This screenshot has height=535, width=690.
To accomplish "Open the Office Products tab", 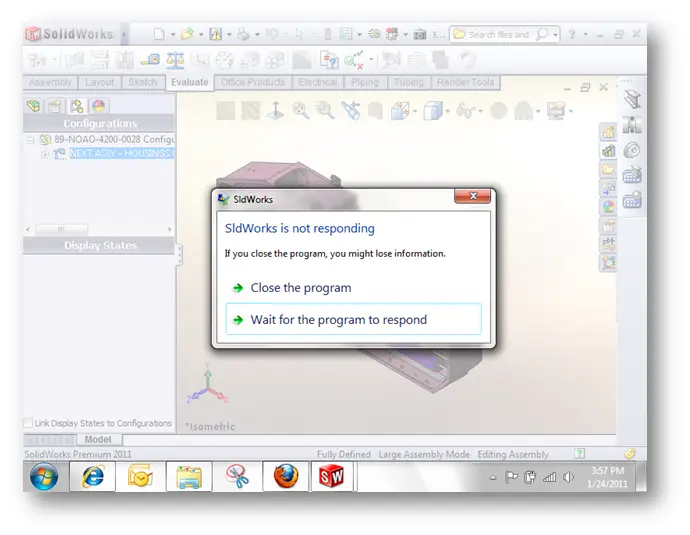I will (x=253, y=82).
